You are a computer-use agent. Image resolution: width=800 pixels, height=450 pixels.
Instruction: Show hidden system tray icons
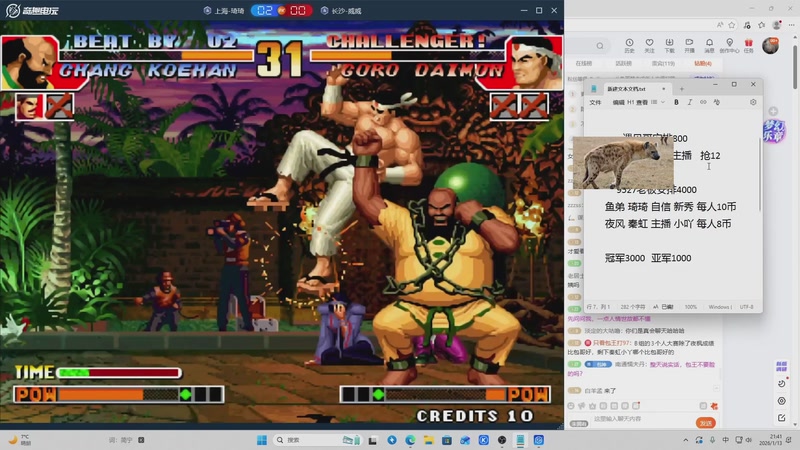(x=686, y=440)
